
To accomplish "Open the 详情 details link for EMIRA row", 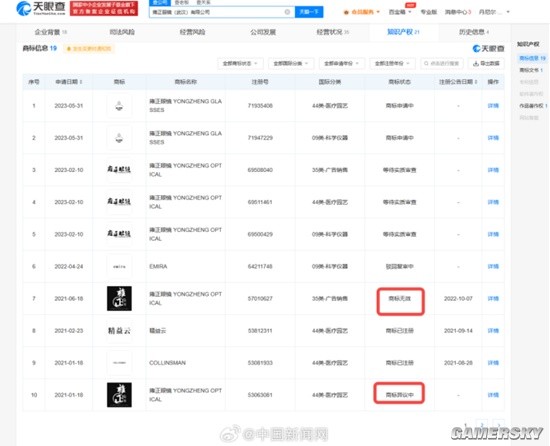I will [x=493, y=266].
